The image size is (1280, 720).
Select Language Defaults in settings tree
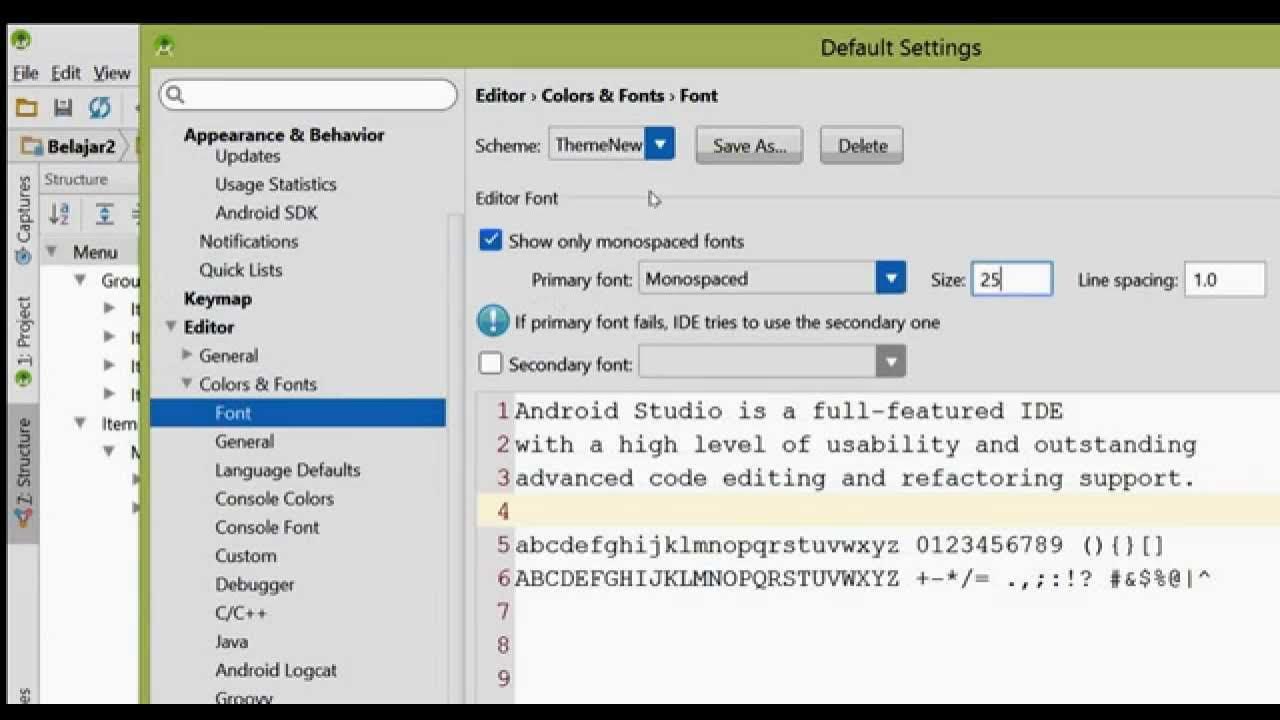click(287, 470)
